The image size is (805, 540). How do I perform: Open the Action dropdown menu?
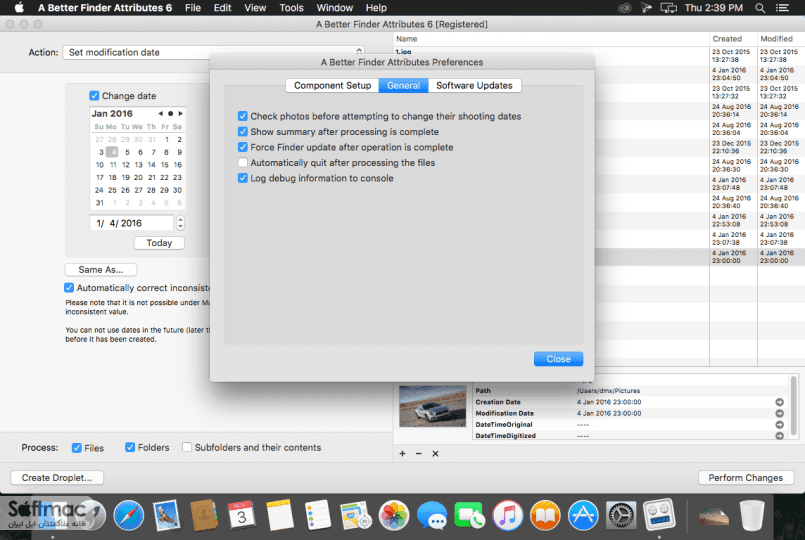pyautogui.click(x=214, y=52)
